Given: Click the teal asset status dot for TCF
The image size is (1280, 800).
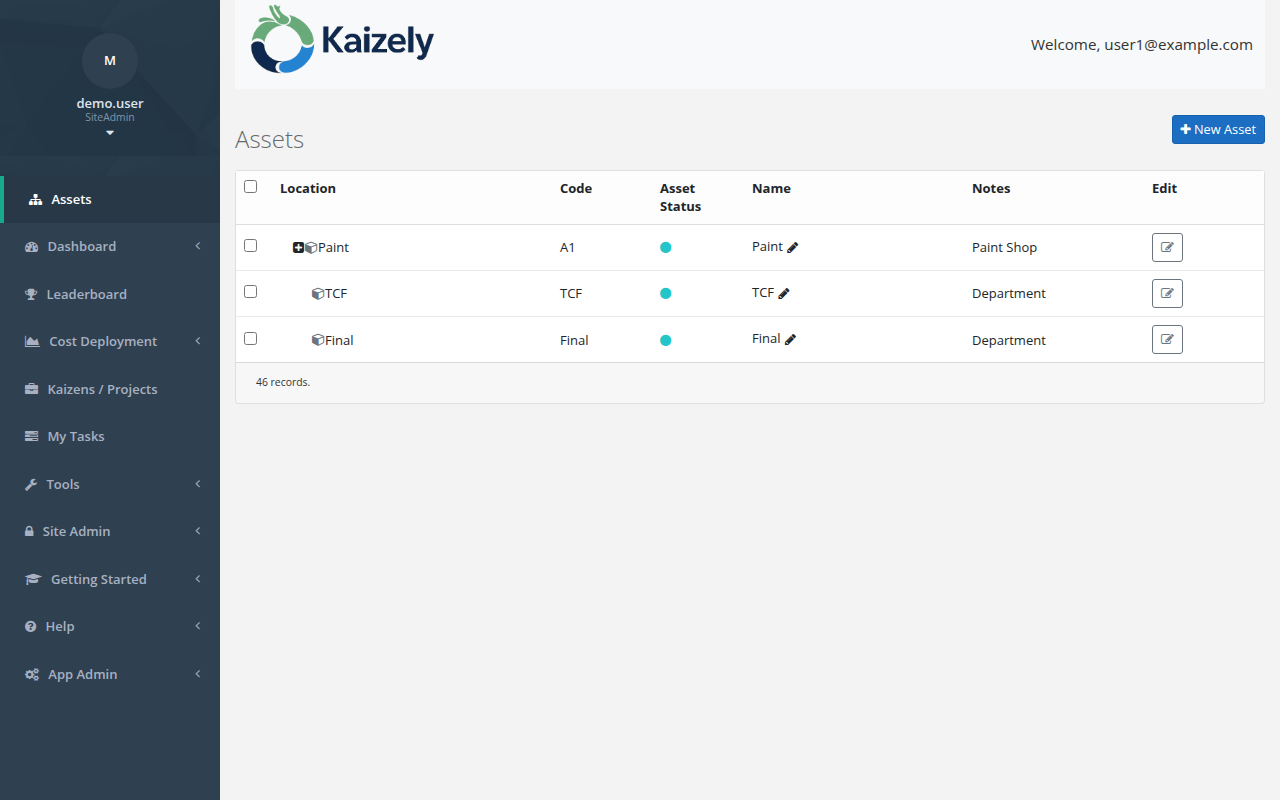Looking at the screenshot, I should [x=665, y=293].
